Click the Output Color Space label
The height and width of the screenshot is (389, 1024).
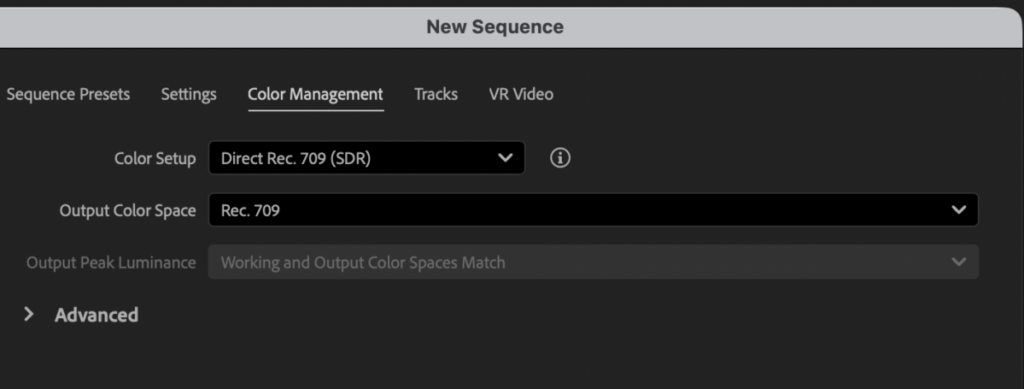point(127,211)
